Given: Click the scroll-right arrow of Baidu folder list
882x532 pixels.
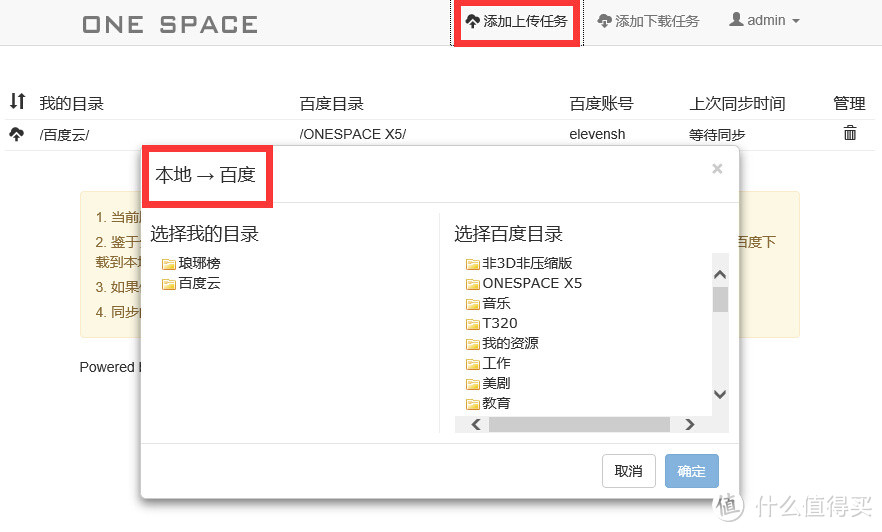Looking at the screenshot, I should click(x=690, y=425).
